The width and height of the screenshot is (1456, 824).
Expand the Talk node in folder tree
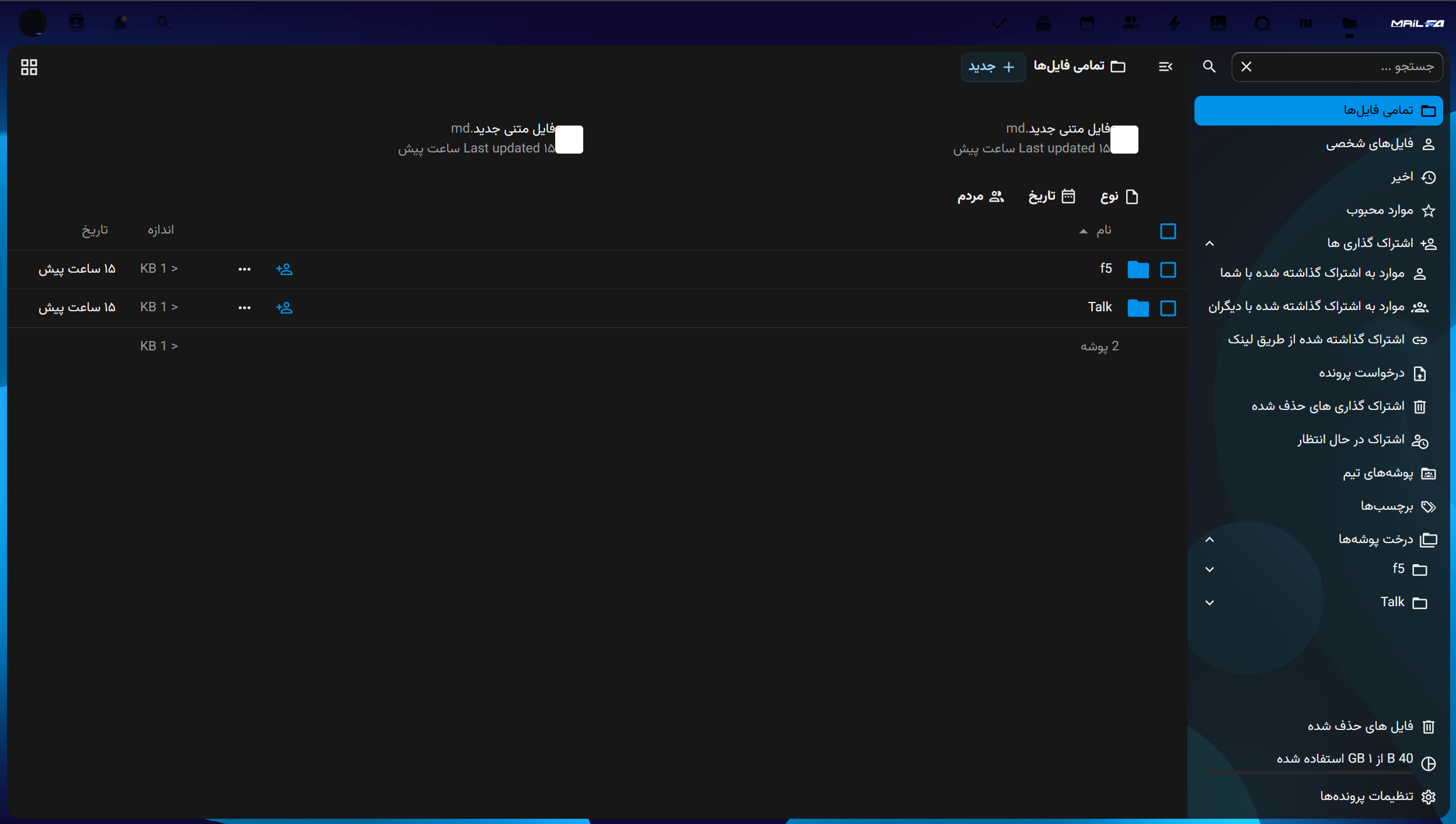1210,603
